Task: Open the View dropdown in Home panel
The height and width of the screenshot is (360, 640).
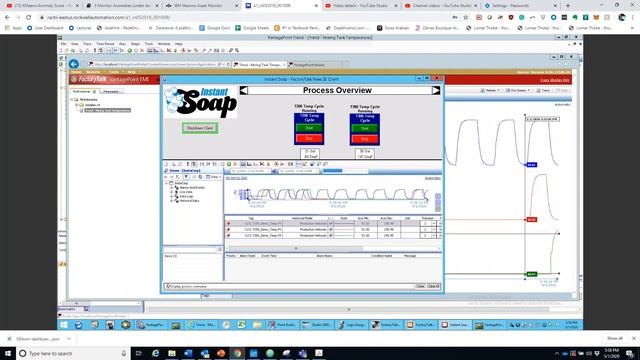Action: [214, 177]
